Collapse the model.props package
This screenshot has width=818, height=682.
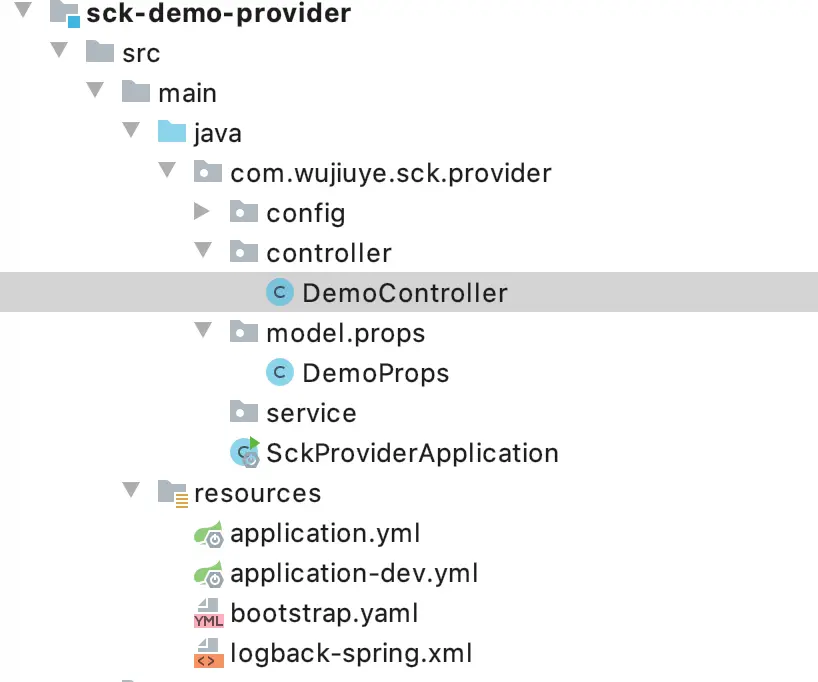pos(202,331)
